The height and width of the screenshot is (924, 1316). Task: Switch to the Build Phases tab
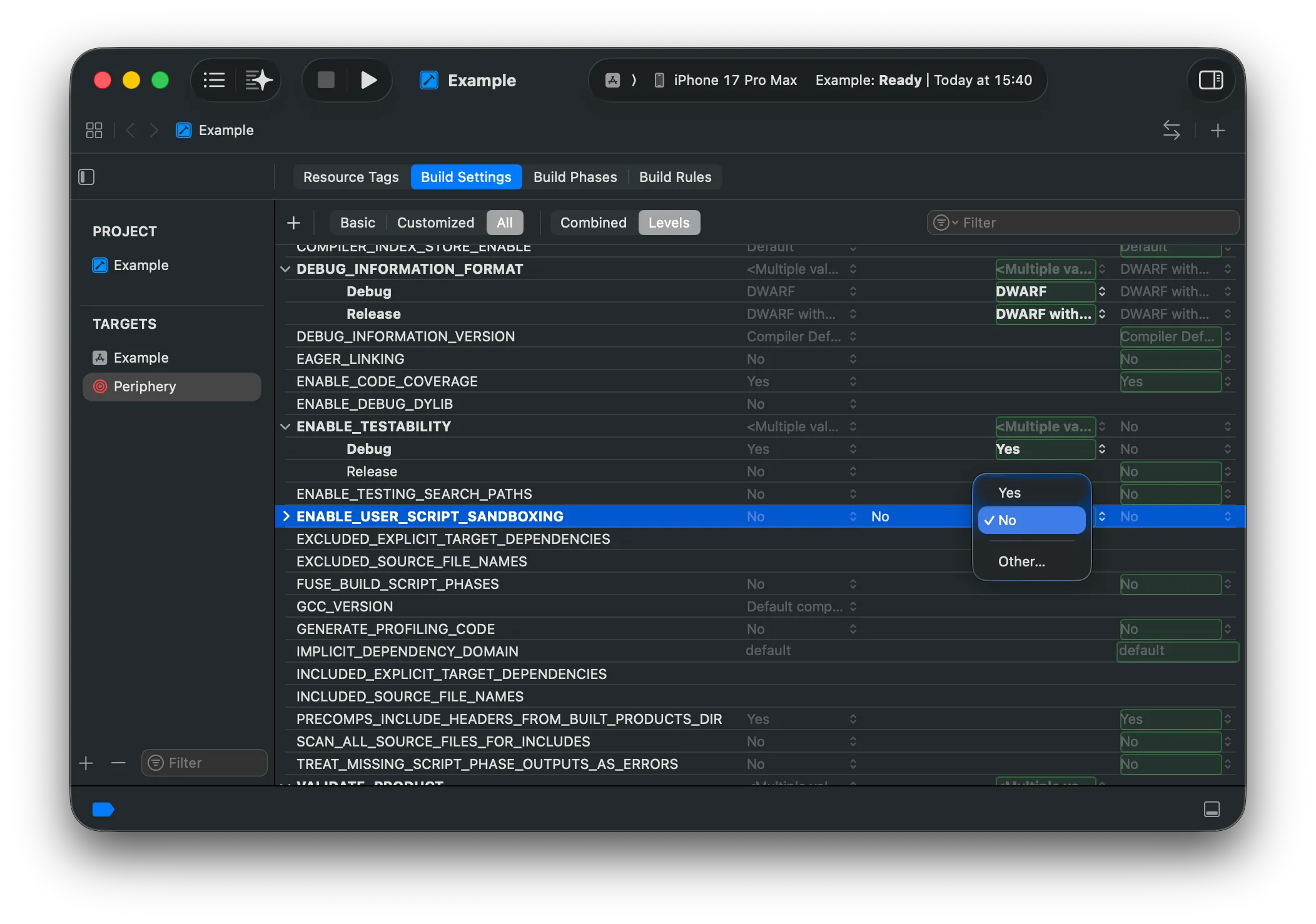[x=575, y=177]
